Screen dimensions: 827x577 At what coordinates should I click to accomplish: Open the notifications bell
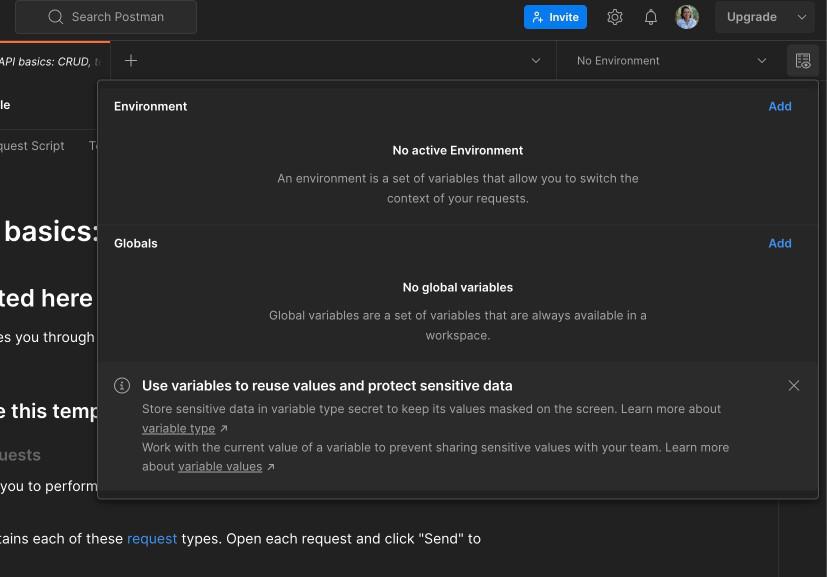pyautogui.click(x=651, y=17)
